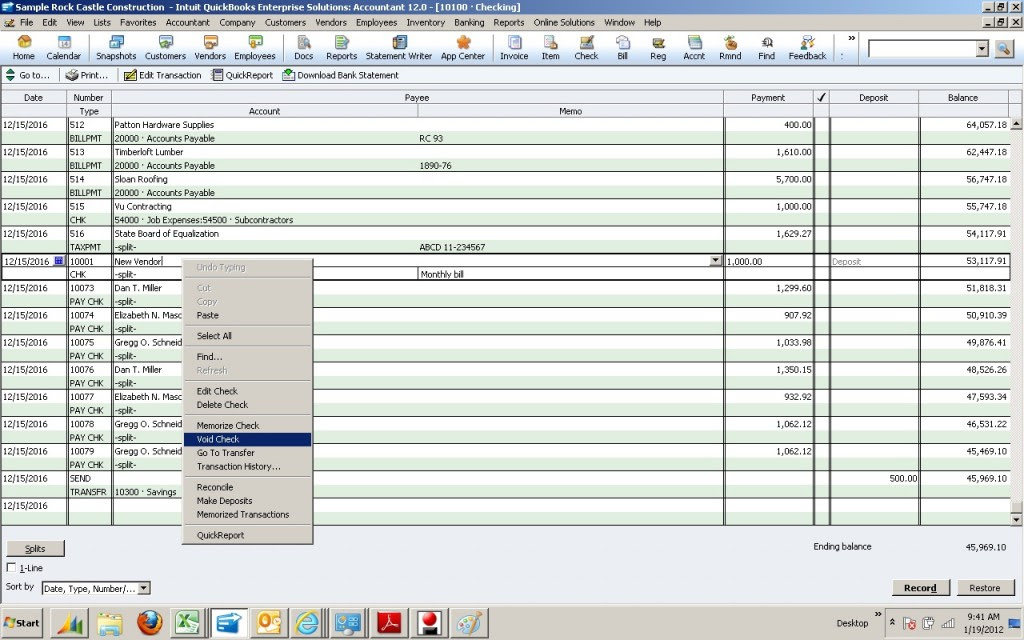
Task: Click the Windows Start button
Action: point(22,622)
